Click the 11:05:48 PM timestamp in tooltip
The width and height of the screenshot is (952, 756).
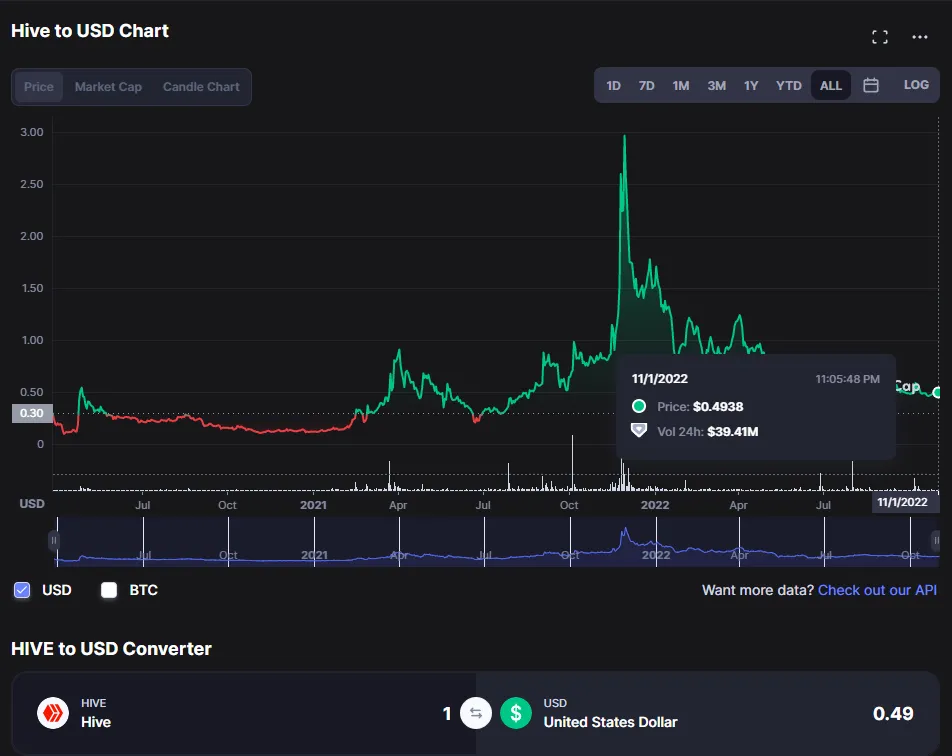[847, 379]
